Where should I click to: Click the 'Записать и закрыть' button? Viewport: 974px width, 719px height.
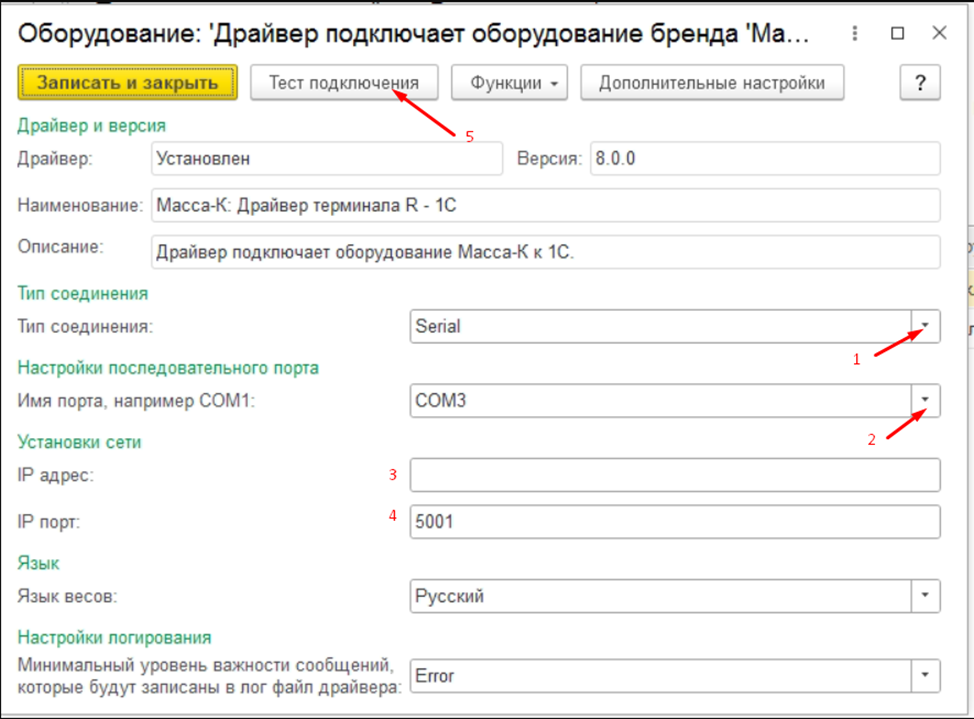click(127, 83)
